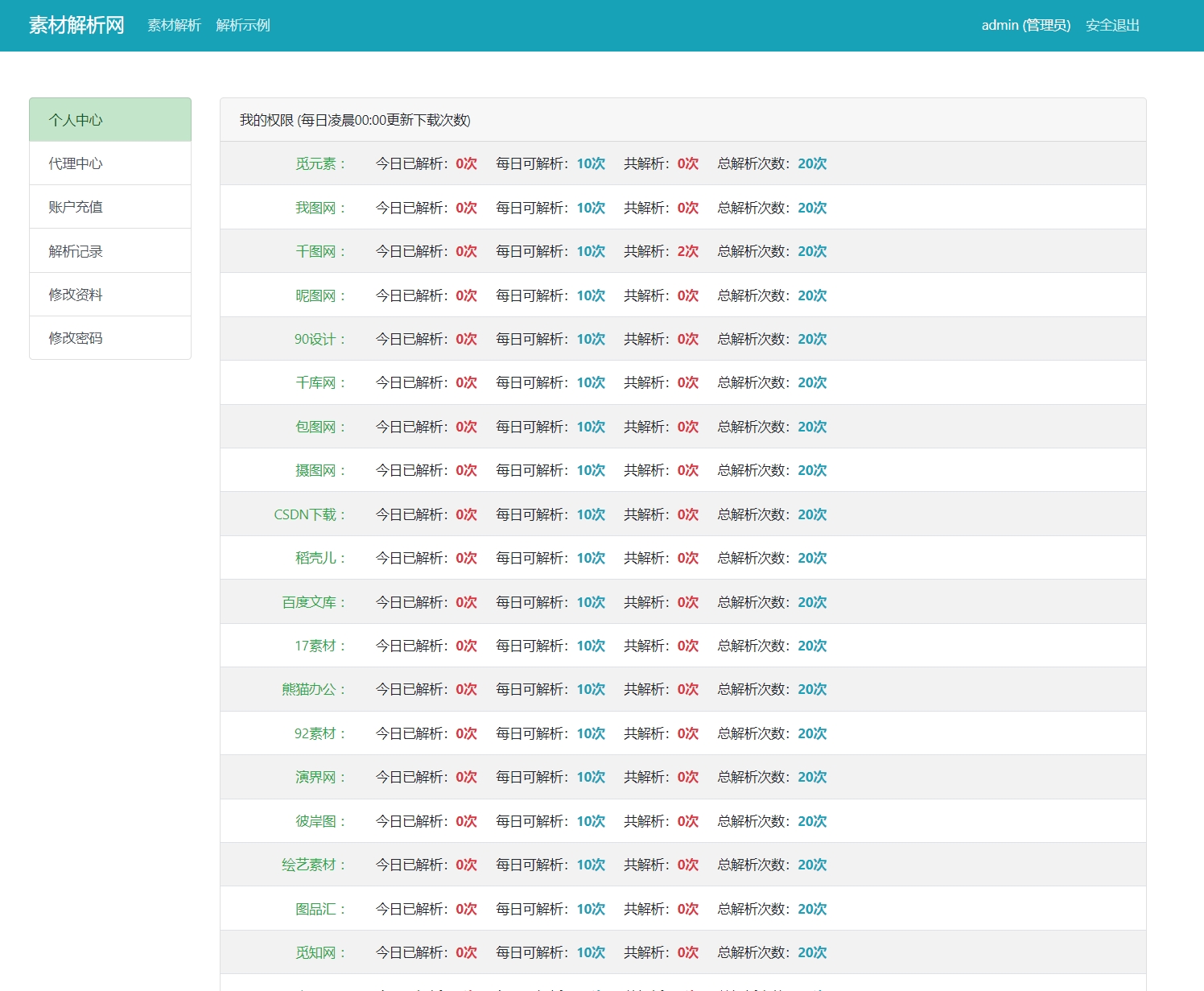
Task: Click the 觅元素 site label
Action: click(320, 163)
